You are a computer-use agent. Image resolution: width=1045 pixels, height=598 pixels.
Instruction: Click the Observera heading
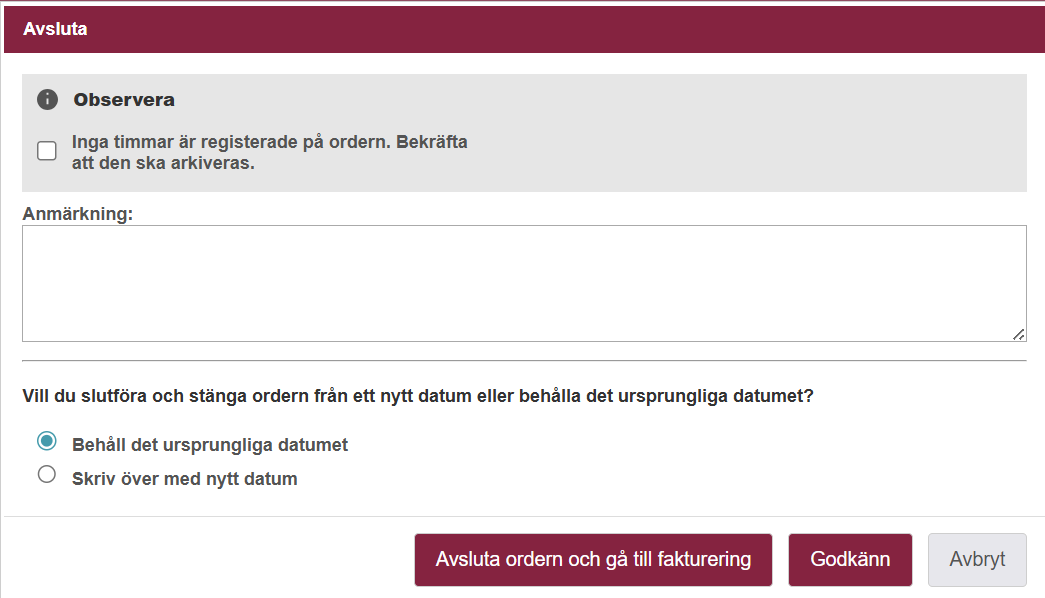[x=124, y=100]
